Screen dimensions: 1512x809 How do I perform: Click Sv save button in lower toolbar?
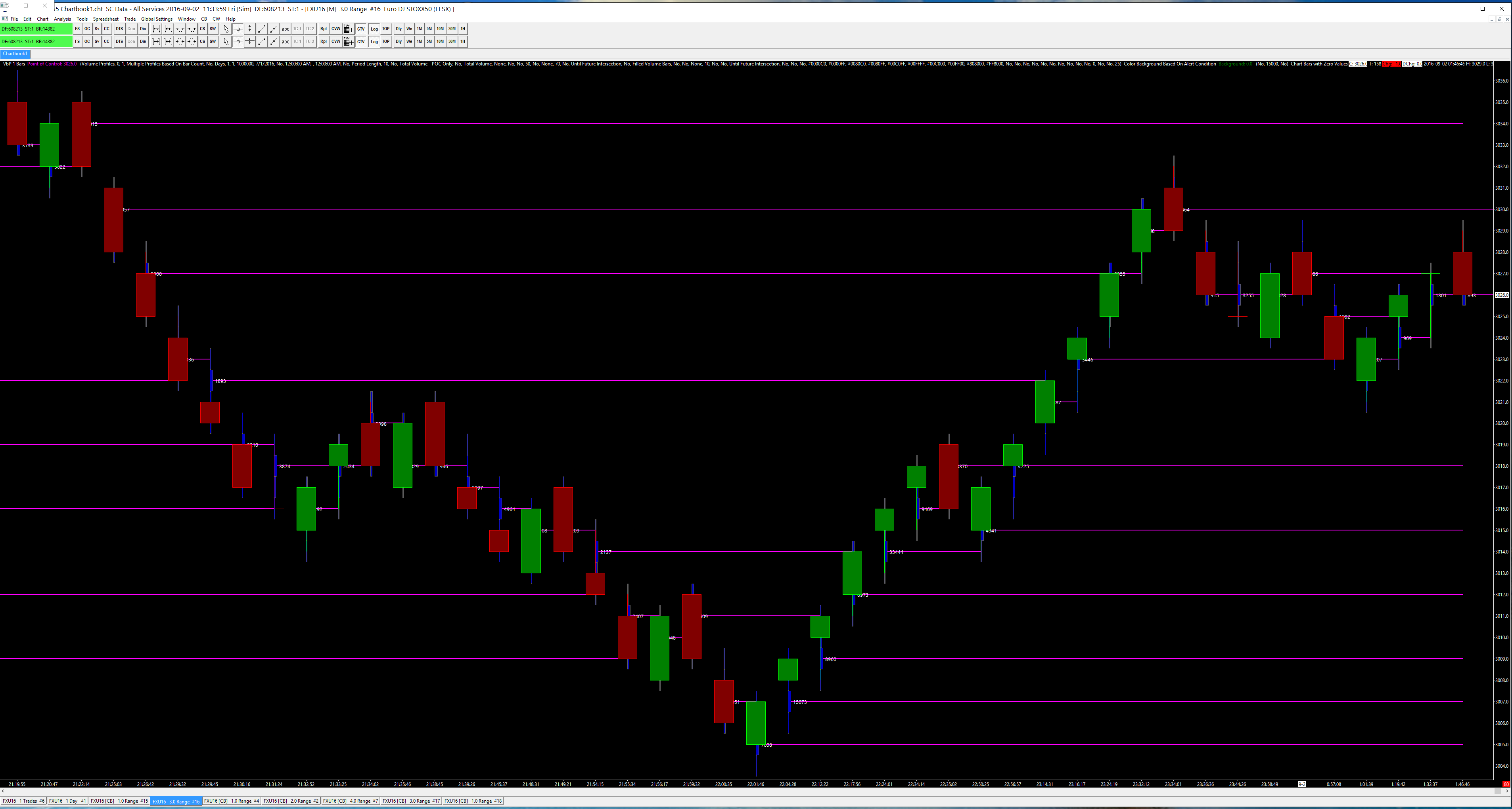tap(97, 42)
